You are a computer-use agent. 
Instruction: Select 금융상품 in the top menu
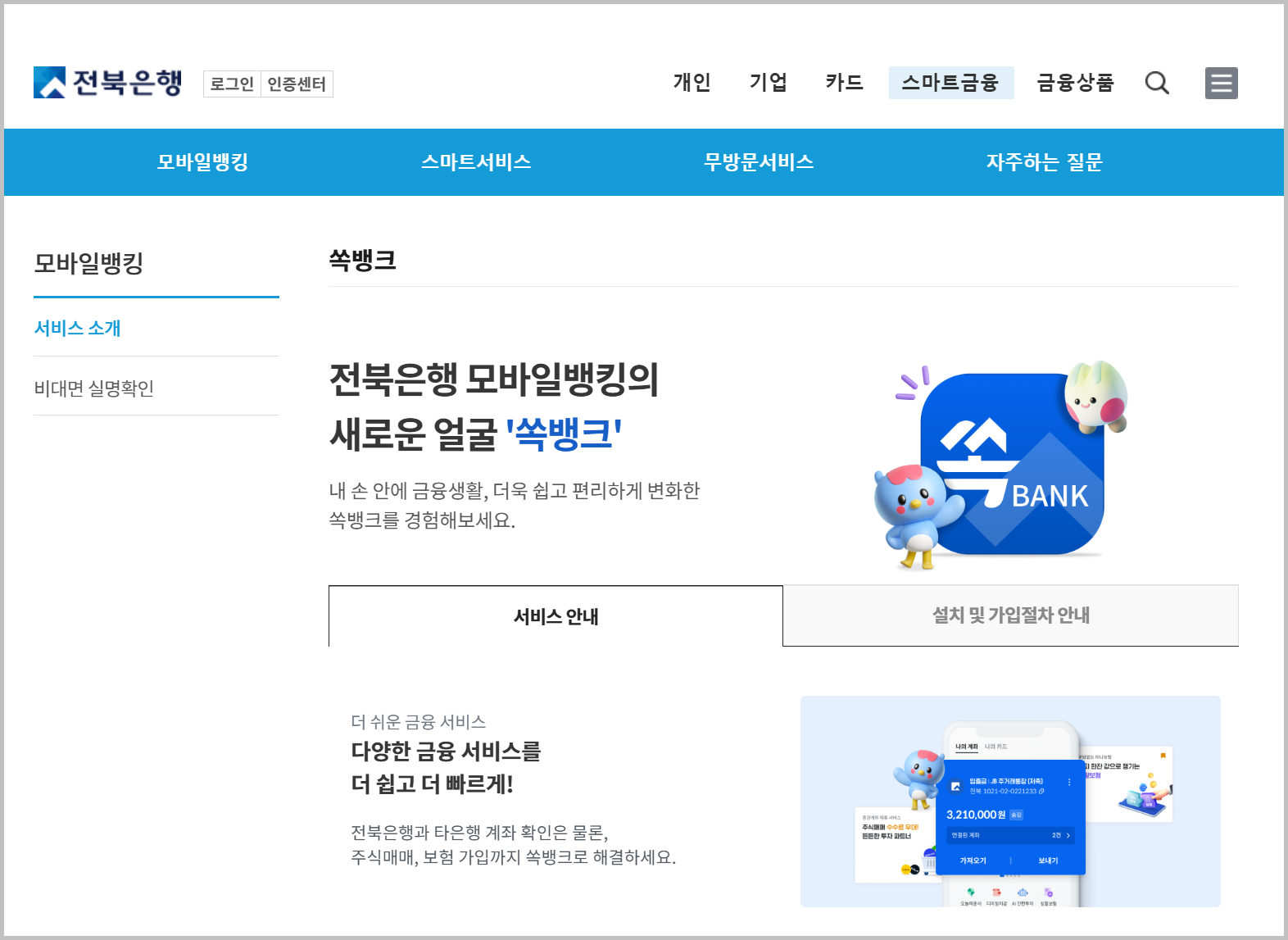click(1075, 83)
